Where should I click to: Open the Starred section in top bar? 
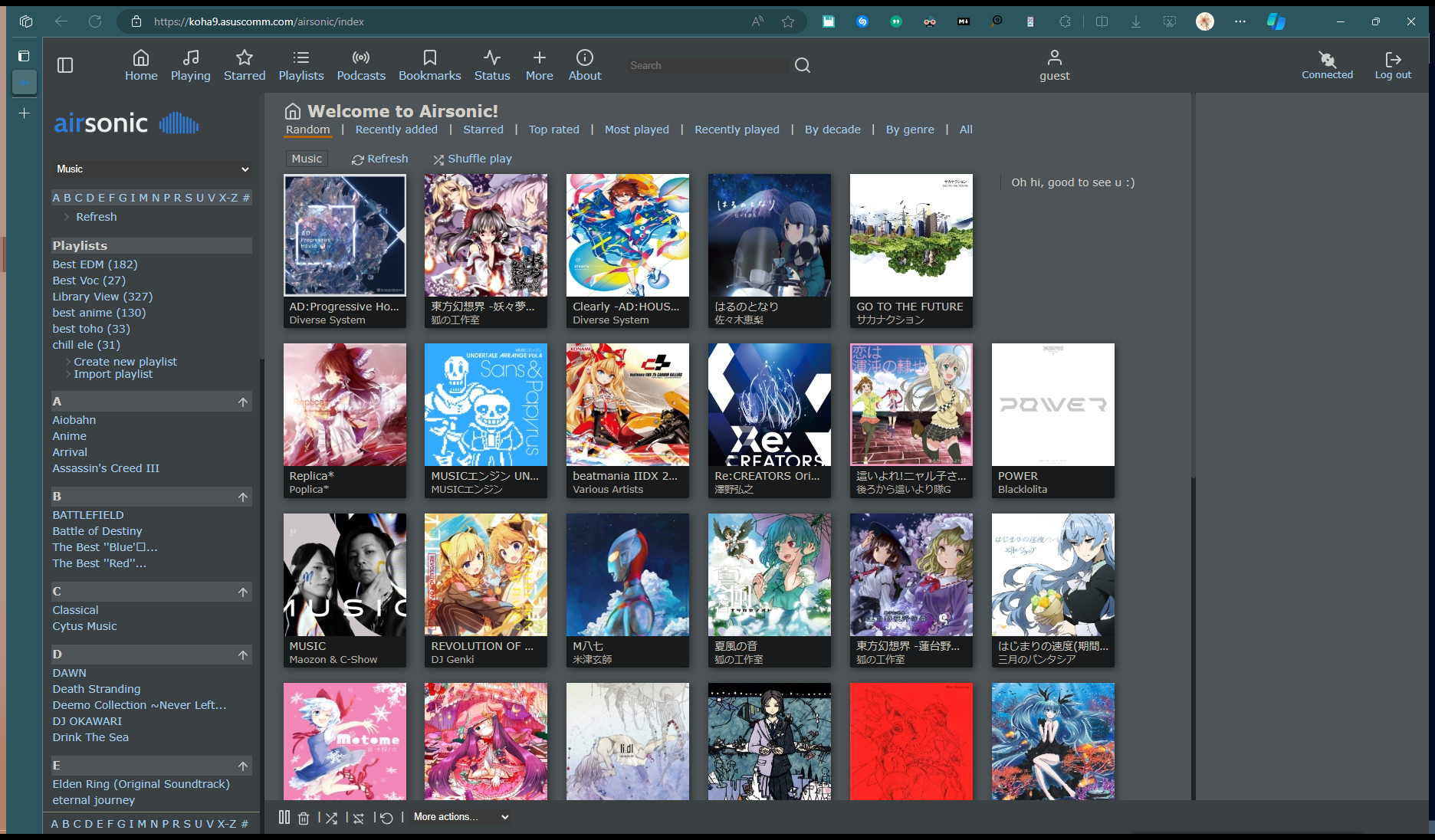tap(245, 65)
